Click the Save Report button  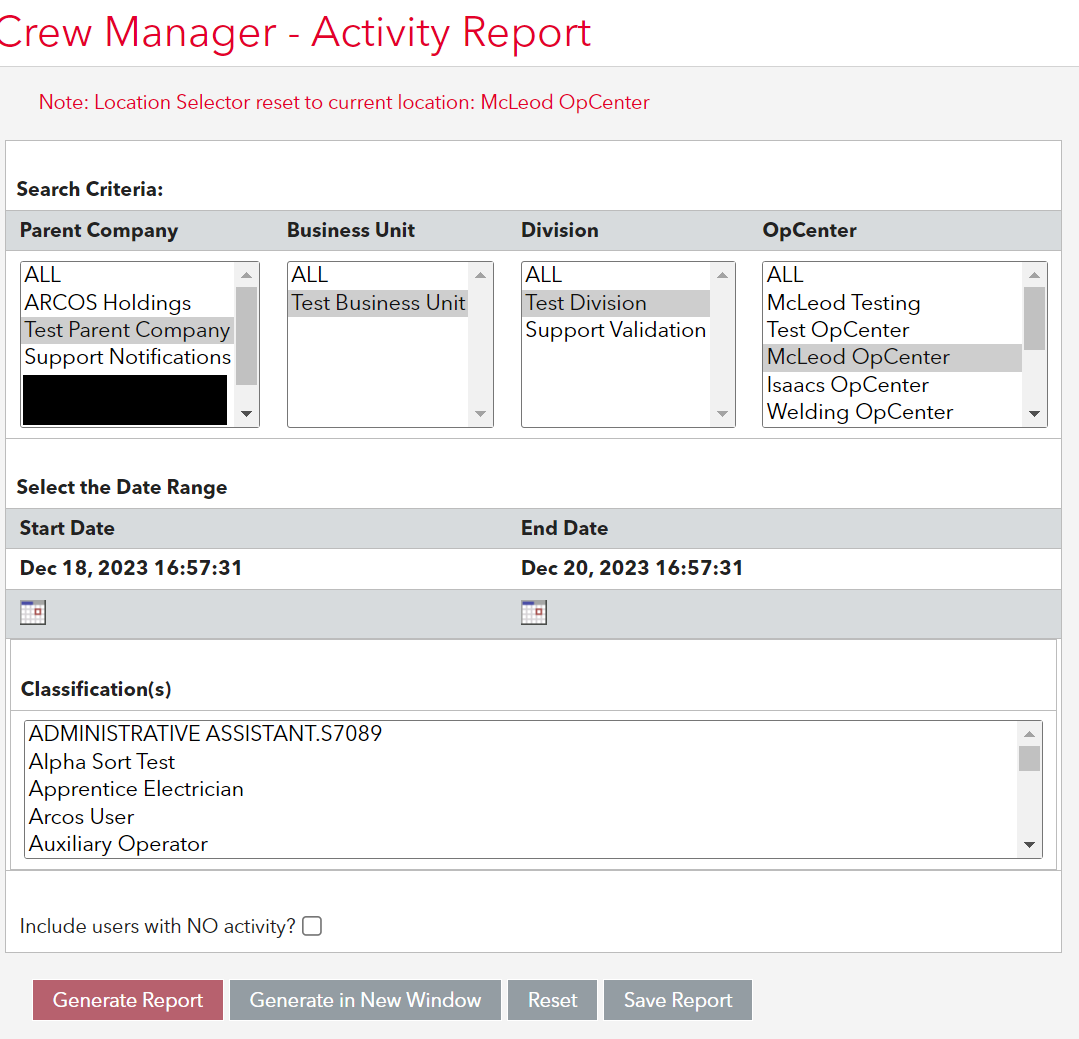click(677, 999)
